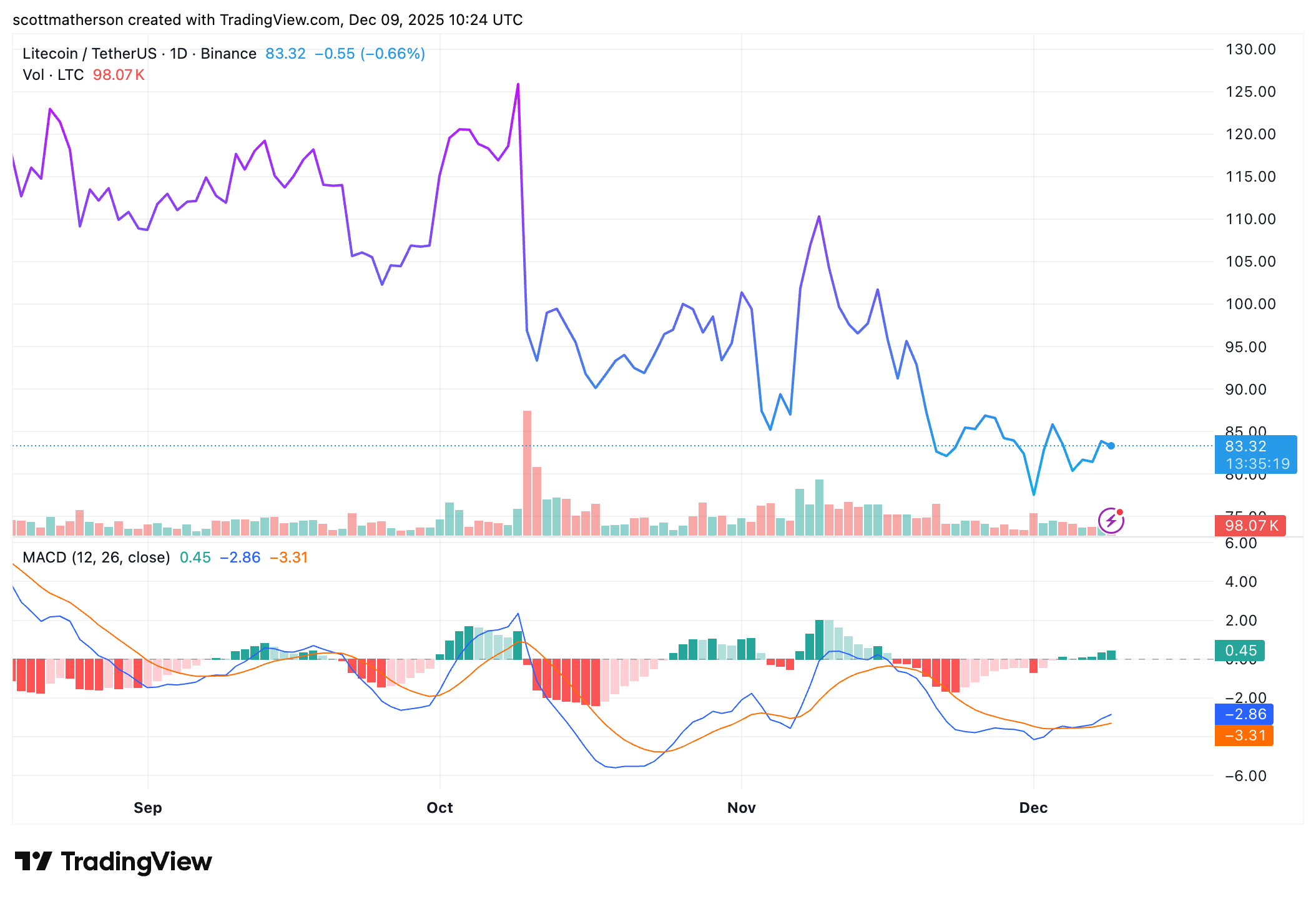1316x899 pixels.
Task: Click the blue current-price dot on the line
Action: 1111,446
